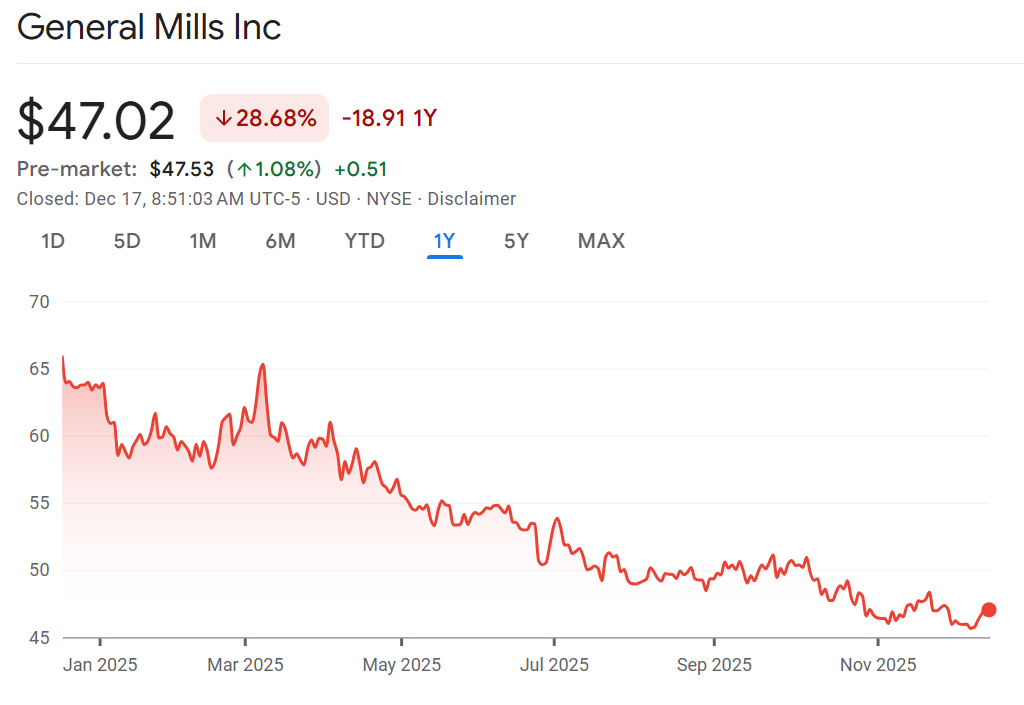Image resolution: width=1024 pixels, height=705 pixels.
Task: Click the $47.53 pre-market price
Action: click(x=182, y=169)
